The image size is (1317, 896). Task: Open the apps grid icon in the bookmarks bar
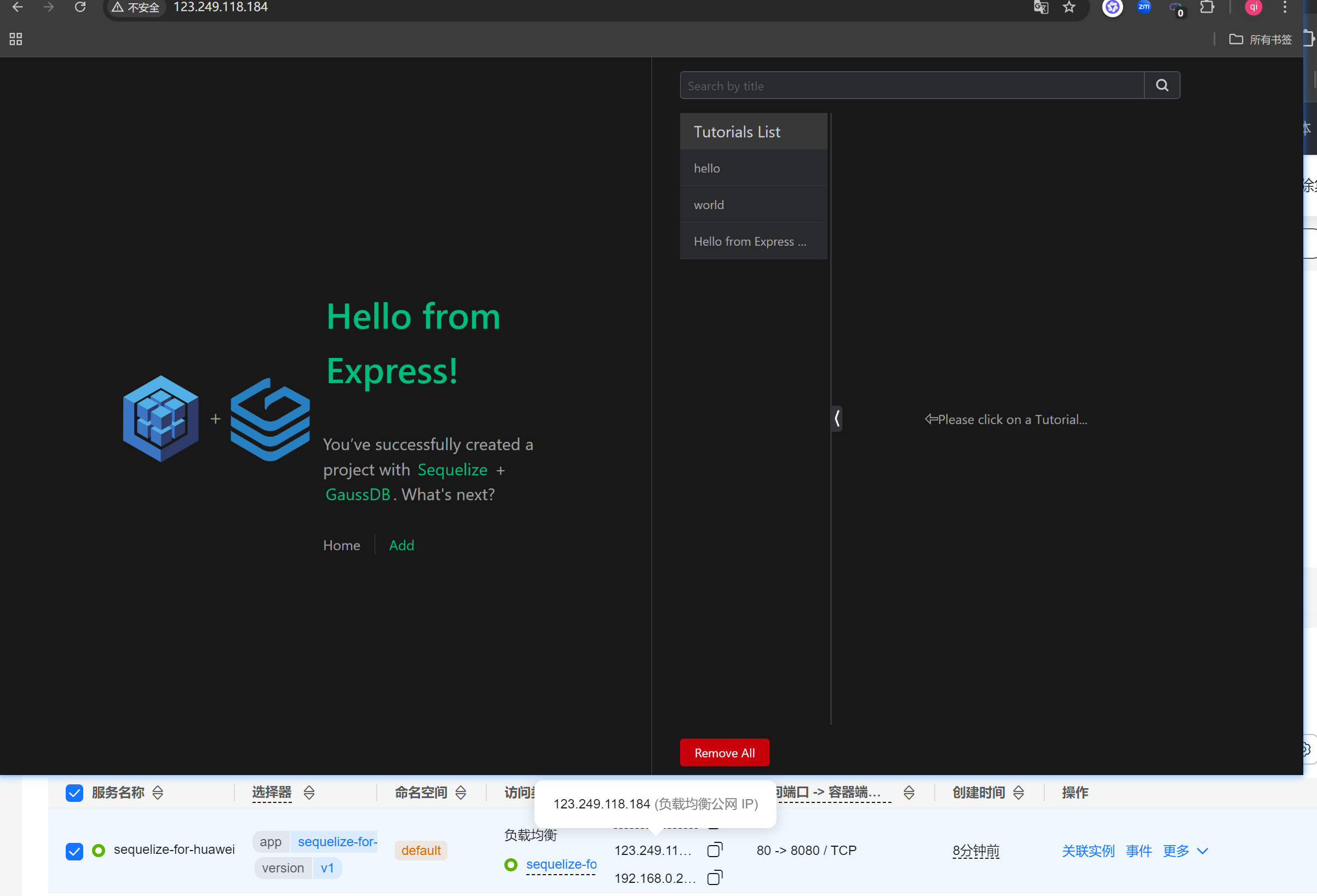tap(16, 39)
